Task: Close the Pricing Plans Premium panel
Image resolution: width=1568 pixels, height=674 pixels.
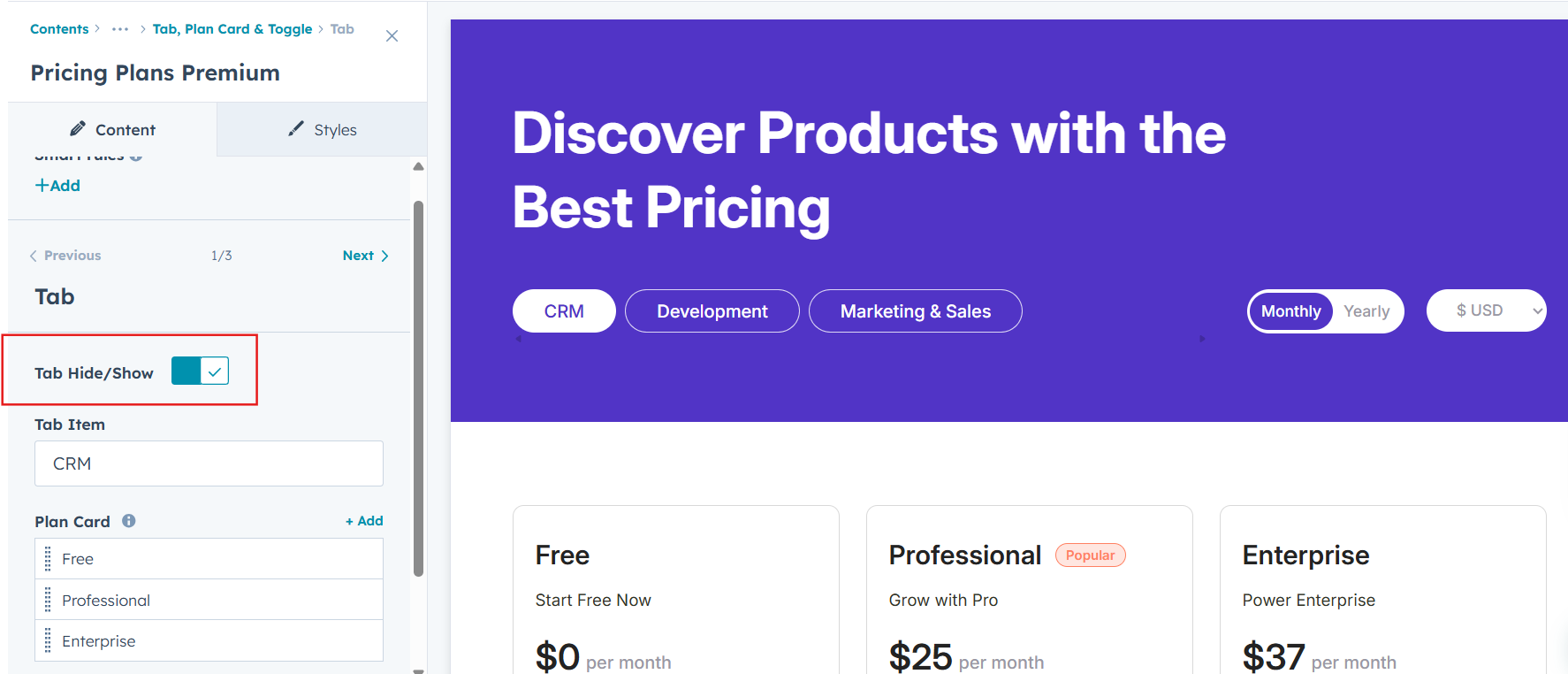Action: pos(392,36)
